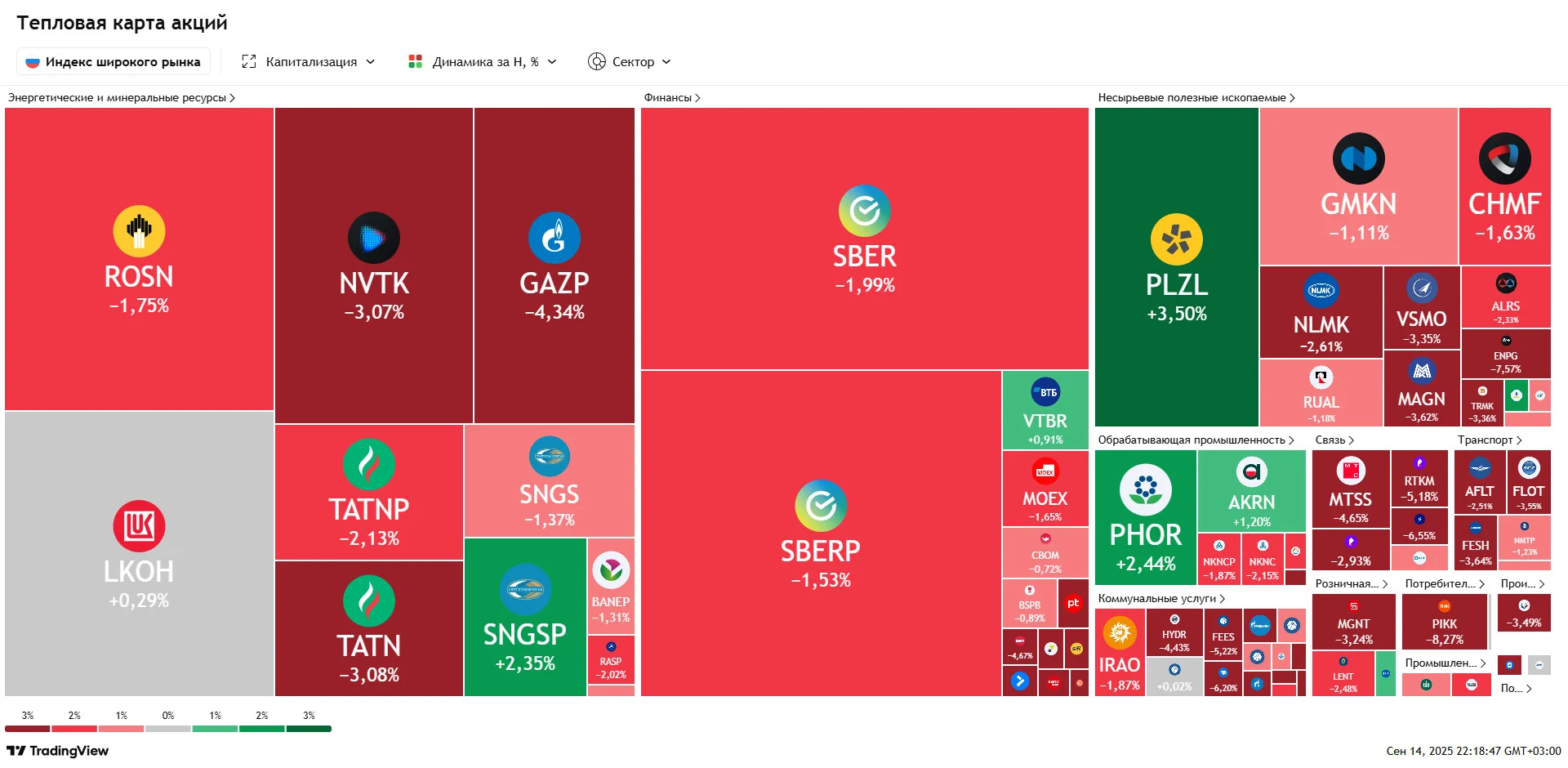
Task: Click the Acron logo on the AKRN tile
Action: tap(1252, 471)
